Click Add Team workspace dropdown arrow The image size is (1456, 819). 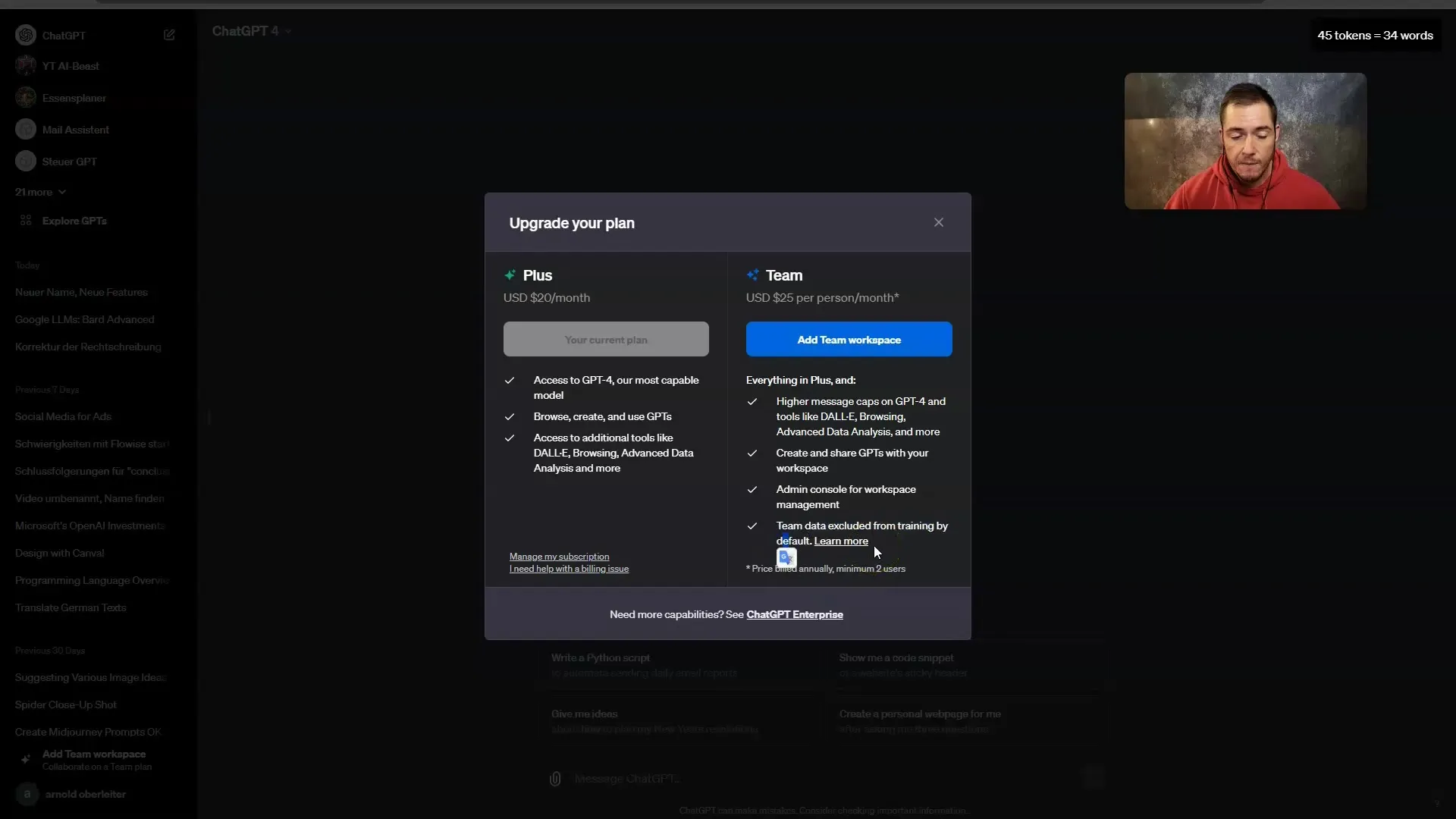click(848, 339)
